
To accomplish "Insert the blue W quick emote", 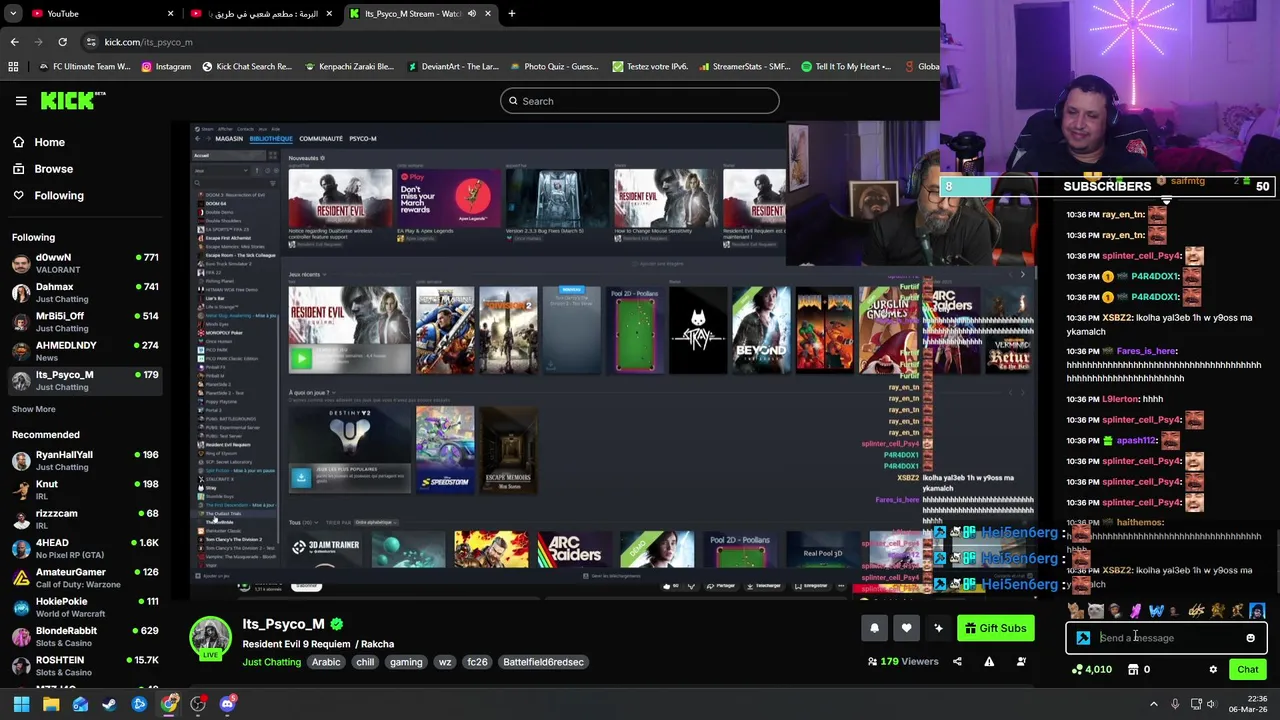I will [1156, 610].
